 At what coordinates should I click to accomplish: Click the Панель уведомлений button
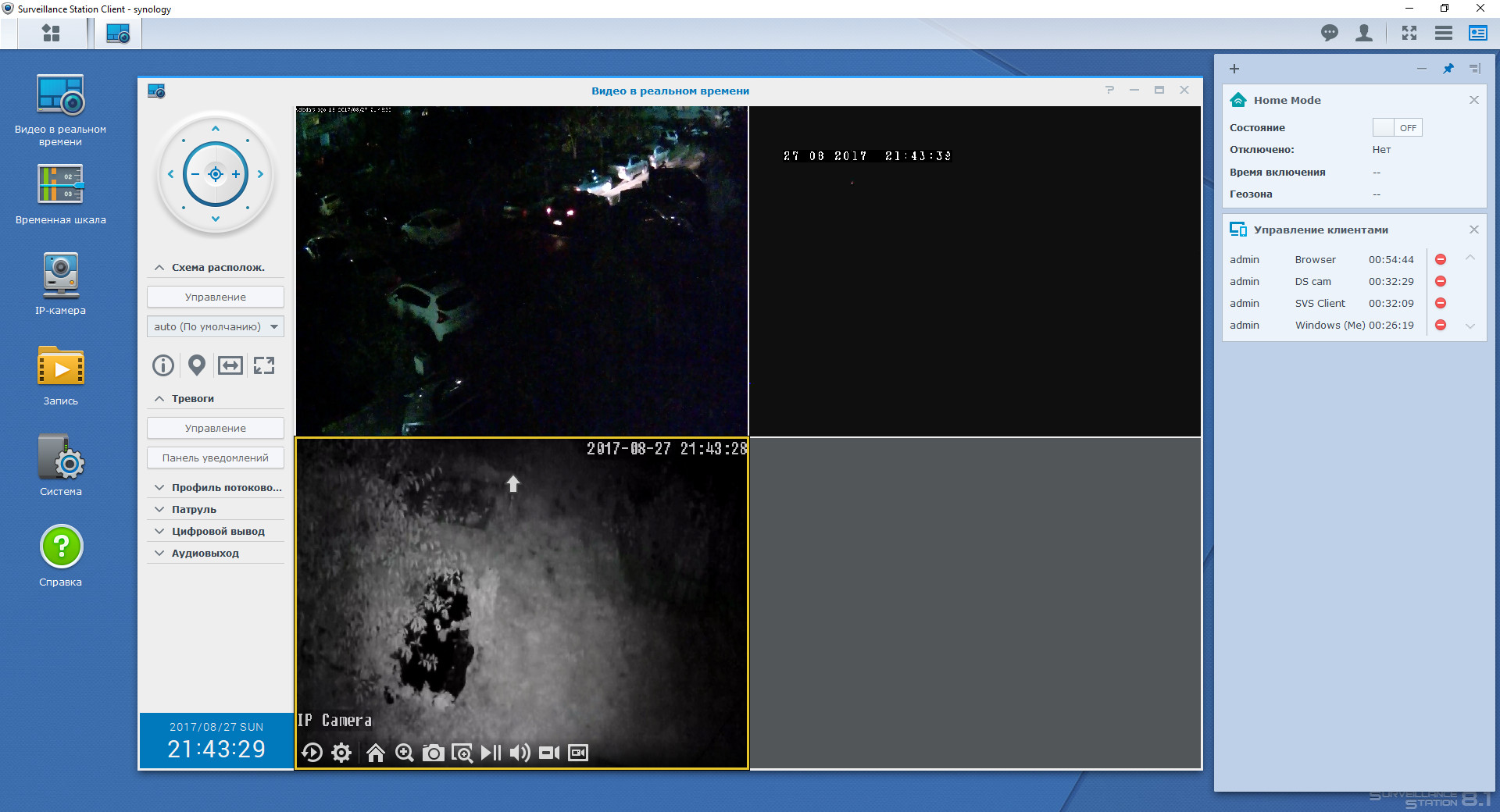pyautogui.click(x=216, y=458)
